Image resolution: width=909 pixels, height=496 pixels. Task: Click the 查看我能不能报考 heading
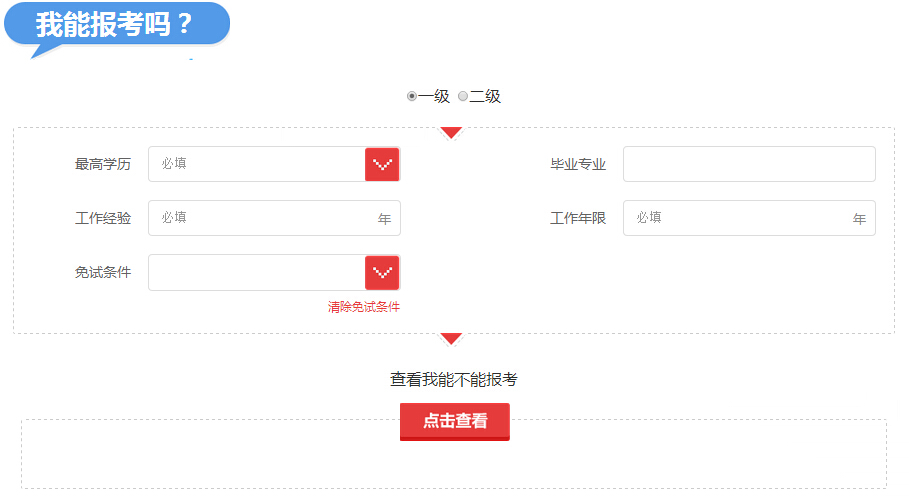tap(453, 380)
